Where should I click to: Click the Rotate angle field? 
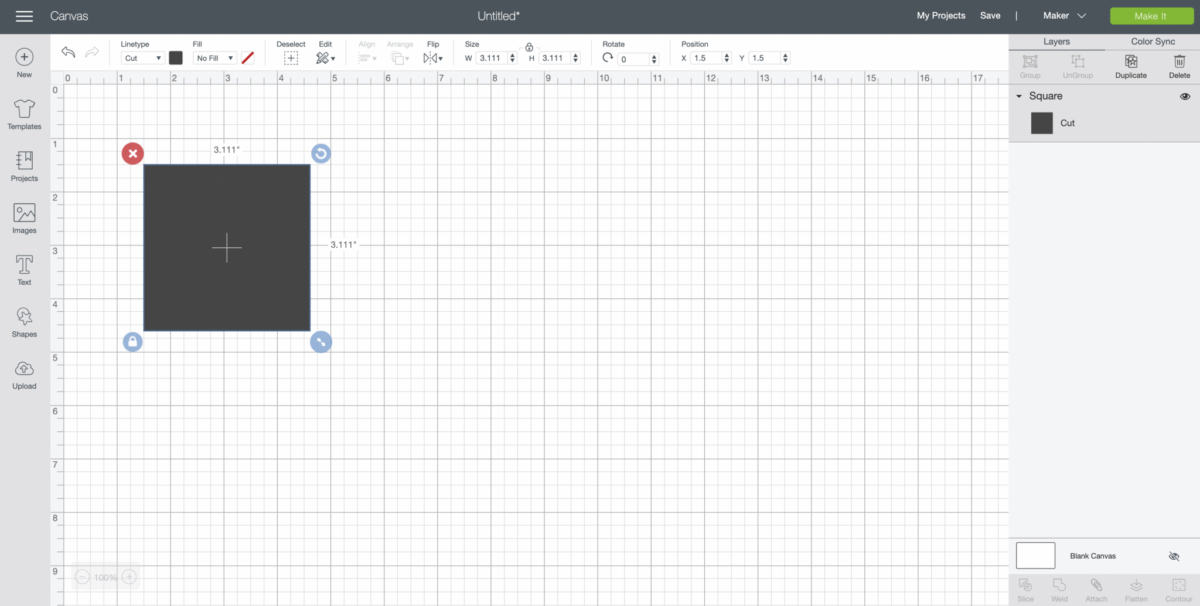(634, 59)
